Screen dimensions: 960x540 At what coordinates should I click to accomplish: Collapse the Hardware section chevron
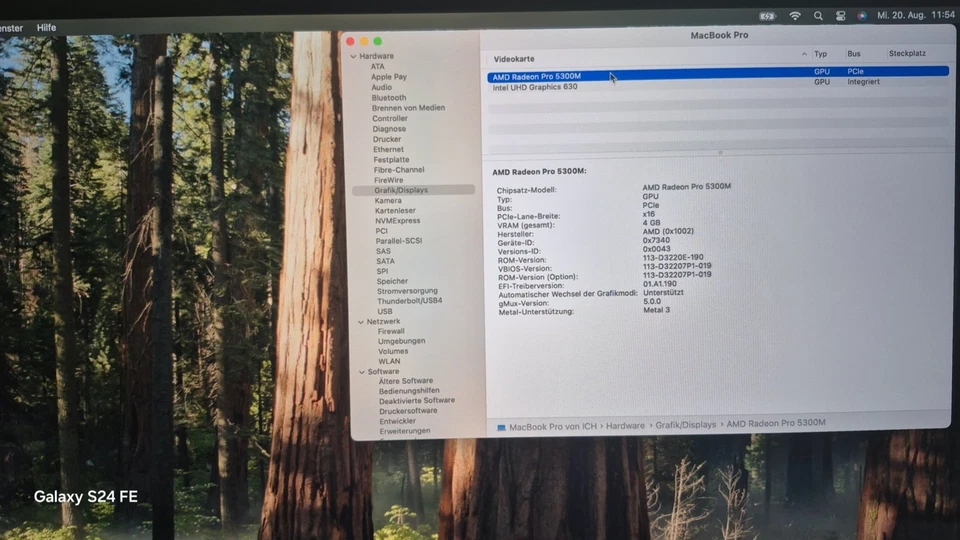pos(353,56)
